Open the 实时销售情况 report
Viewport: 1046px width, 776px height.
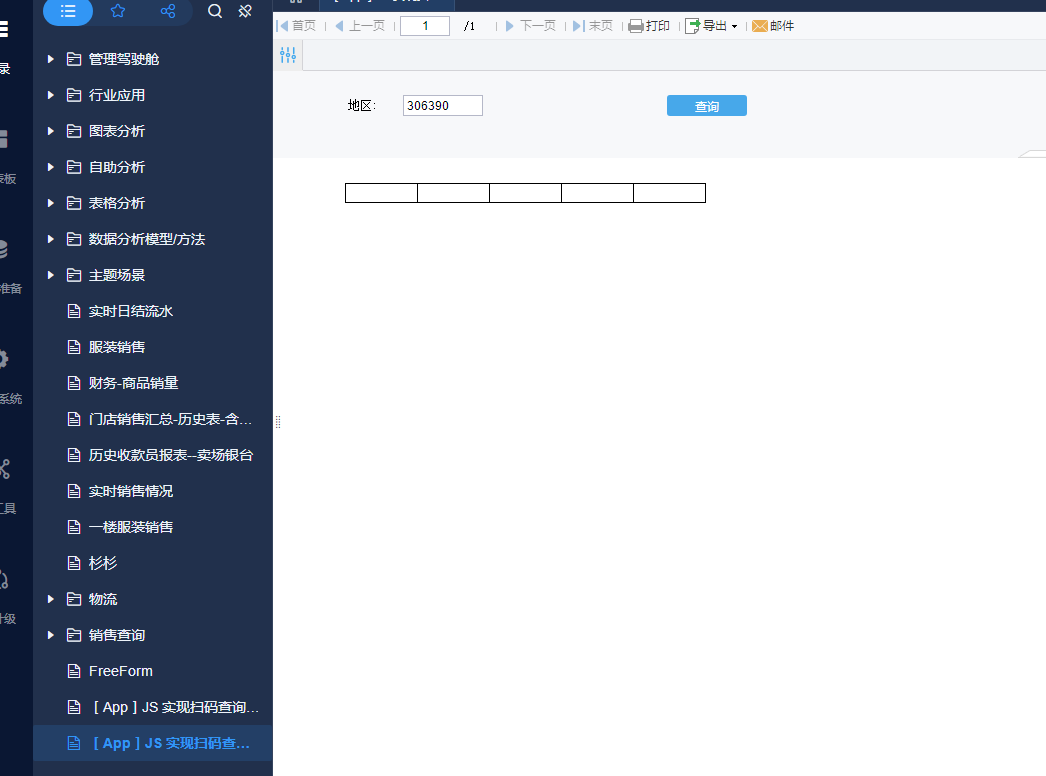click(131, 492)
